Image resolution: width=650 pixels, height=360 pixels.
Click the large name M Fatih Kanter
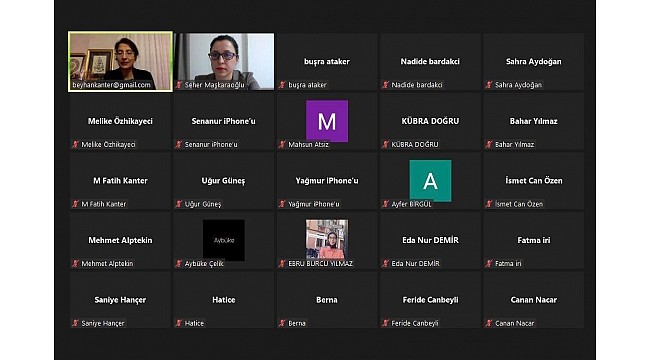point(120,181)
